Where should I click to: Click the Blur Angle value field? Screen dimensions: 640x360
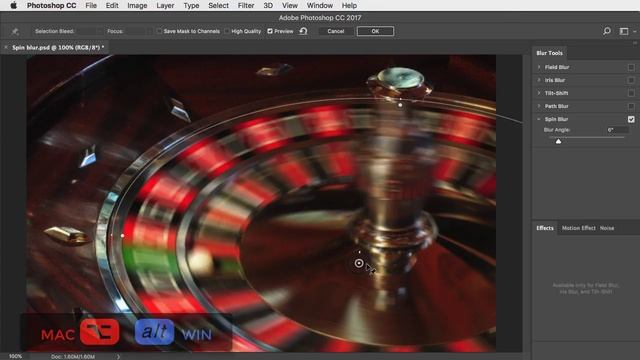617,130
